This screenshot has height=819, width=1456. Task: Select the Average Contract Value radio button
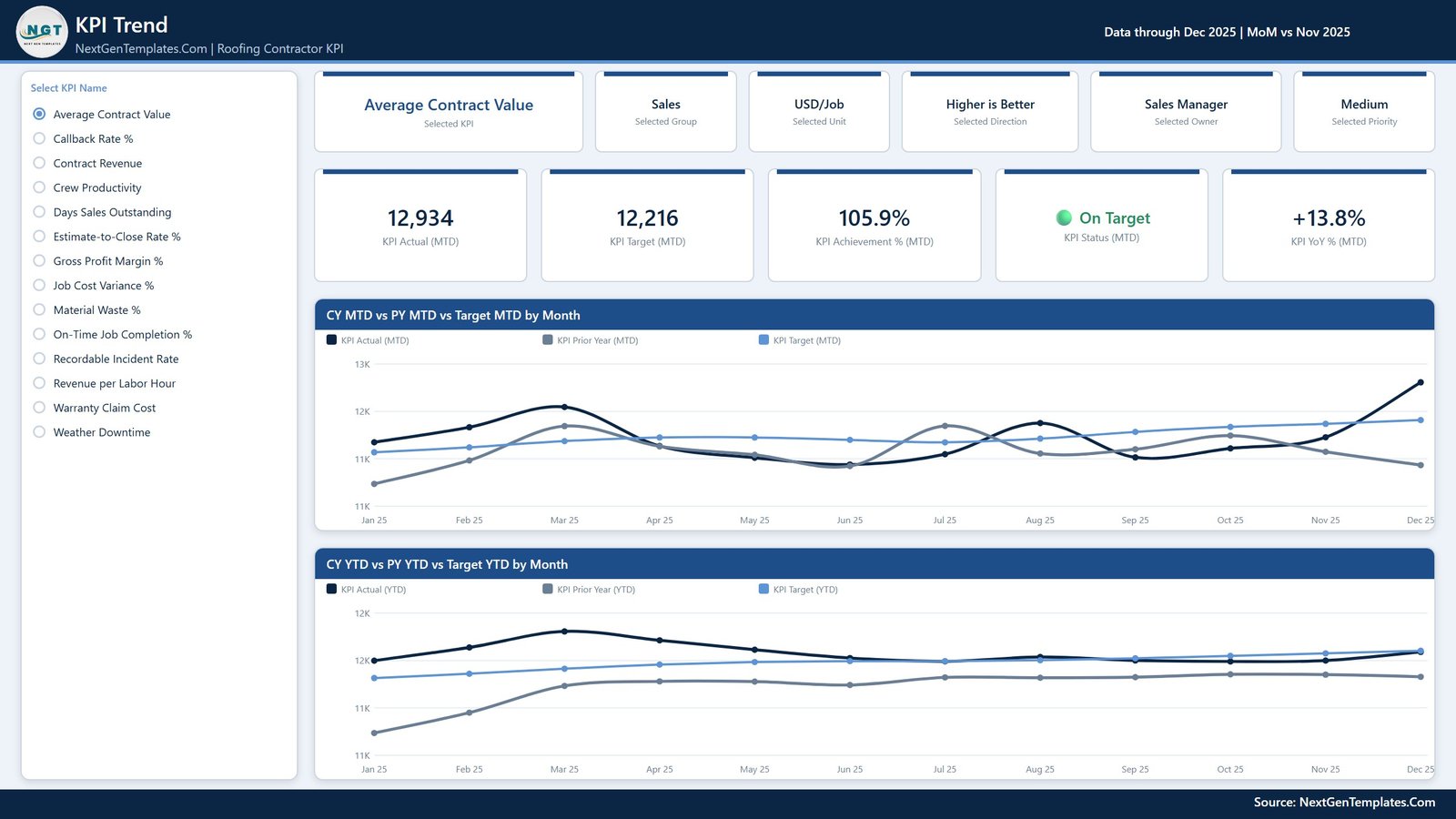(39, 114)
